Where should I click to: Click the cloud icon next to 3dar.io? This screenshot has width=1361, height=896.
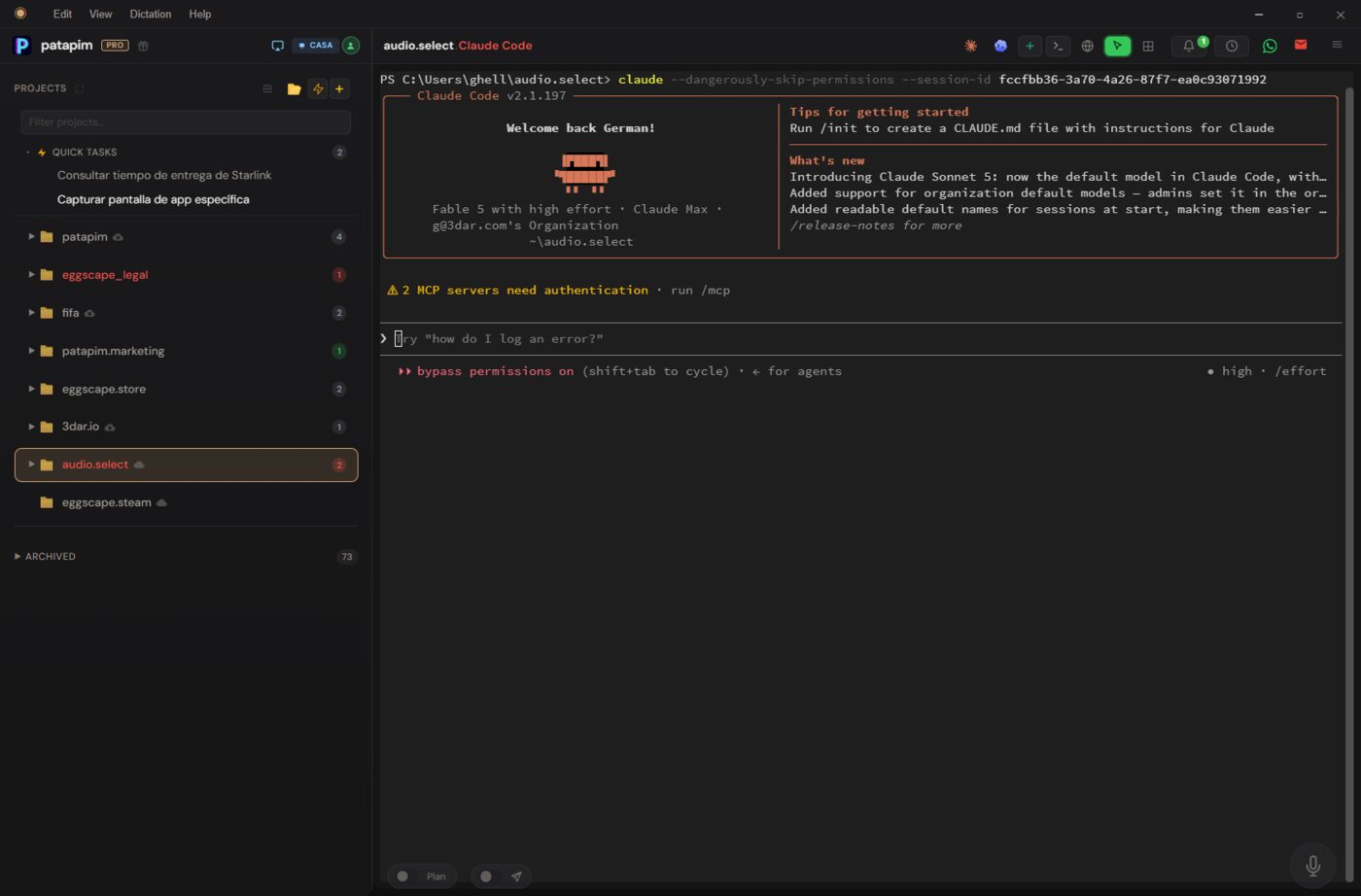pos(110,427)
